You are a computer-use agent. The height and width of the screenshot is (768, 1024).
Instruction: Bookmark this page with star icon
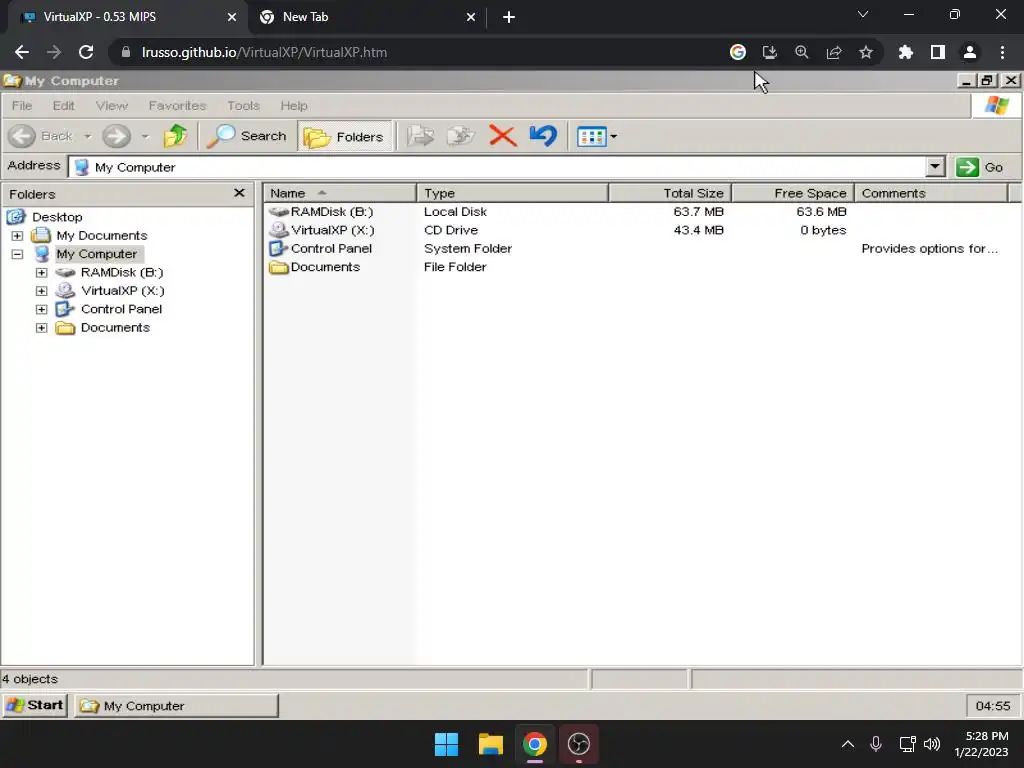click(865, 52)
